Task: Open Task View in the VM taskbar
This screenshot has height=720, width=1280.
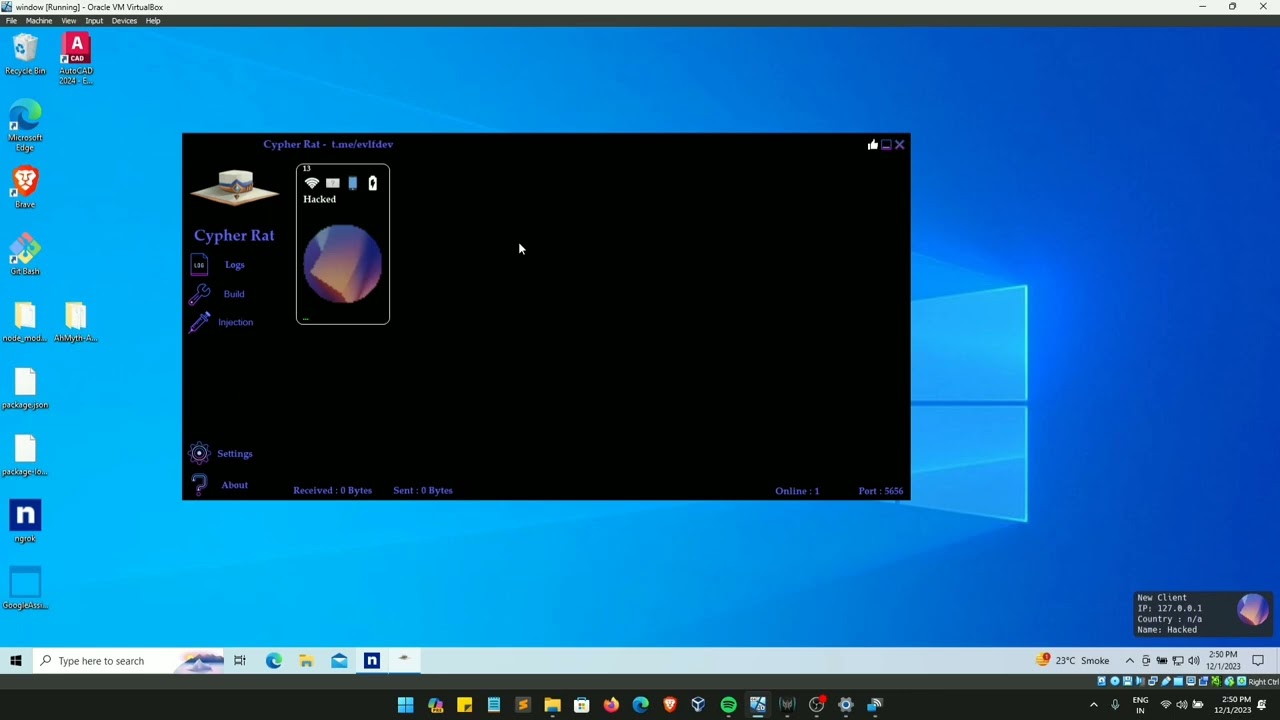Action: click(240, 661)
